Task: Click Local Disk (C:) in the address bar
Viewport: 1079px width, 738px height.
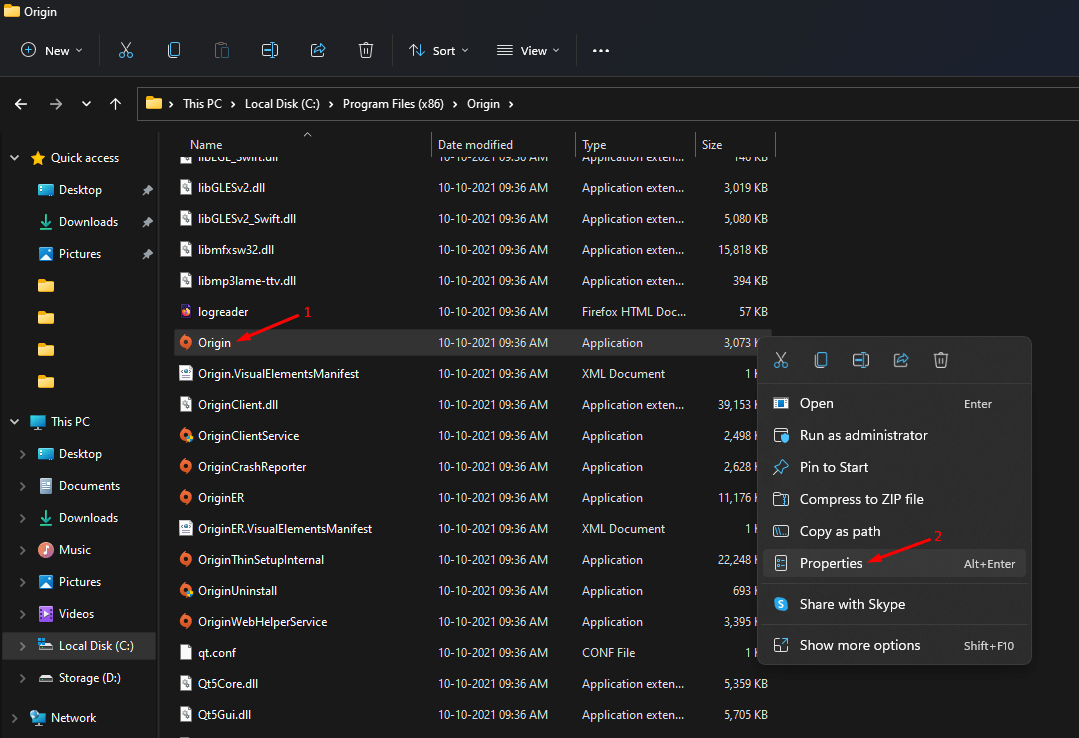Action: pos(282,104)
